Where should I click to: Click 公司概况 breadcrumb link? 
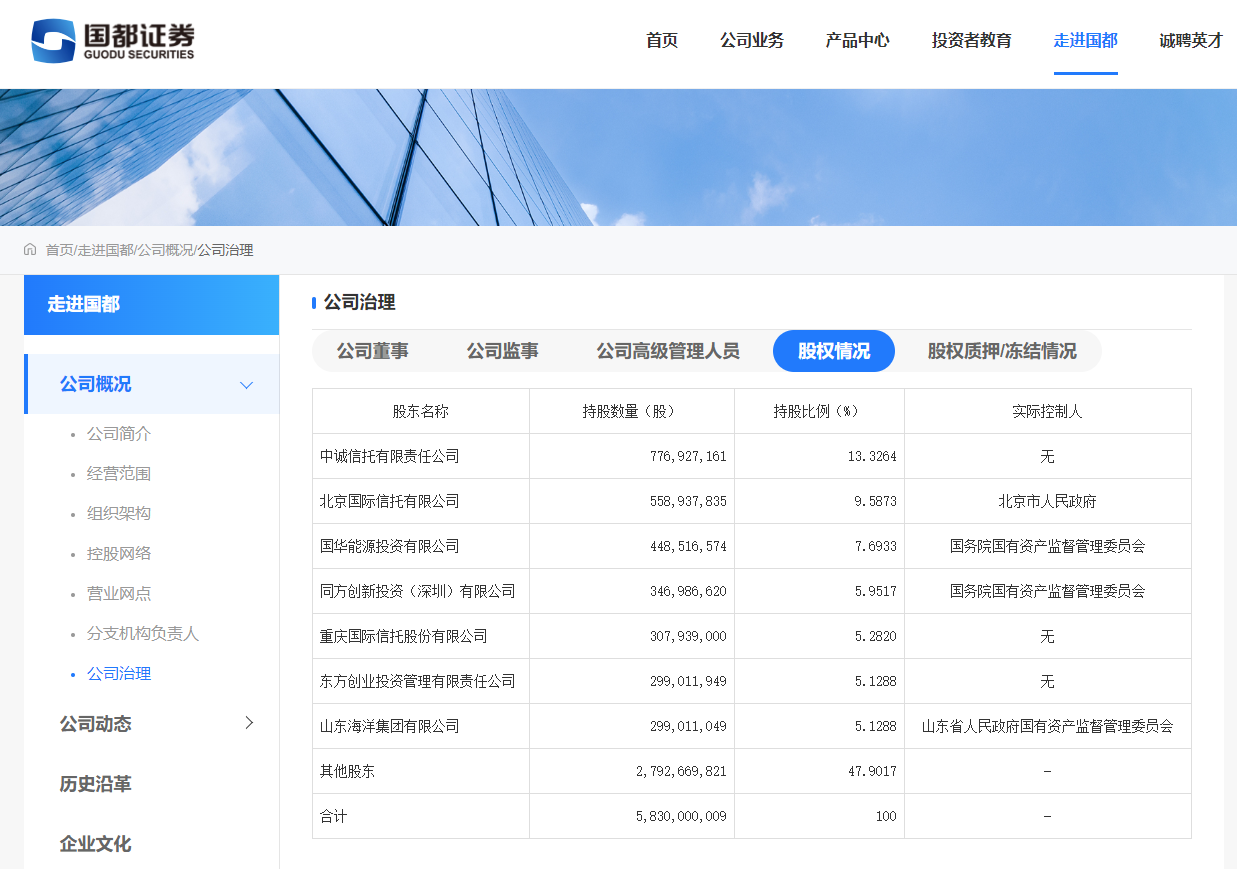click(165, 250)
